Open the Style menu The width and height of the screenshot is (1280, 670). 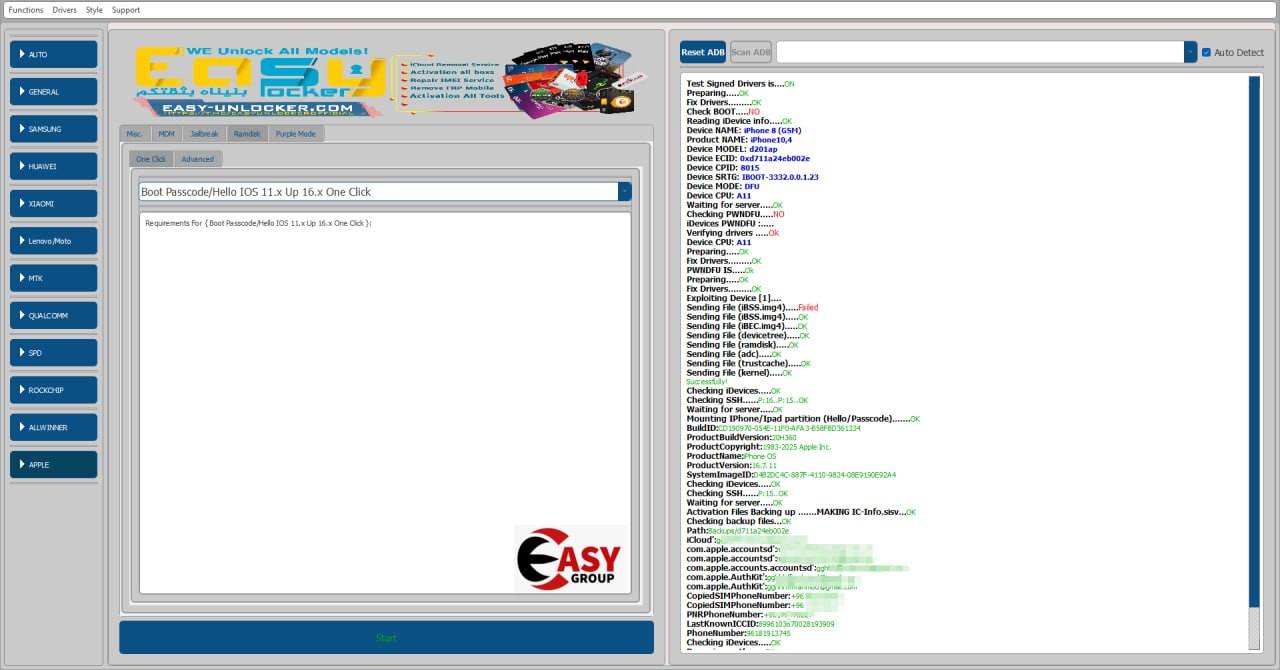pos(94,10)
